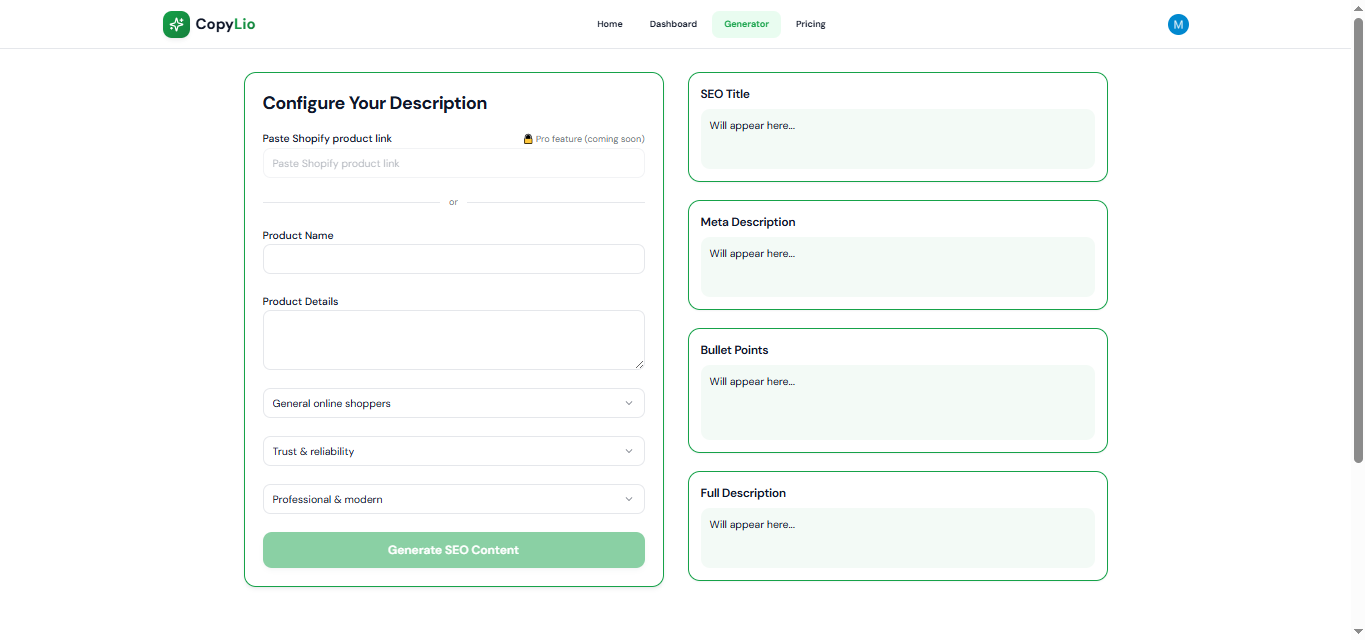Click inside the Product Name field

coord(452,259)
